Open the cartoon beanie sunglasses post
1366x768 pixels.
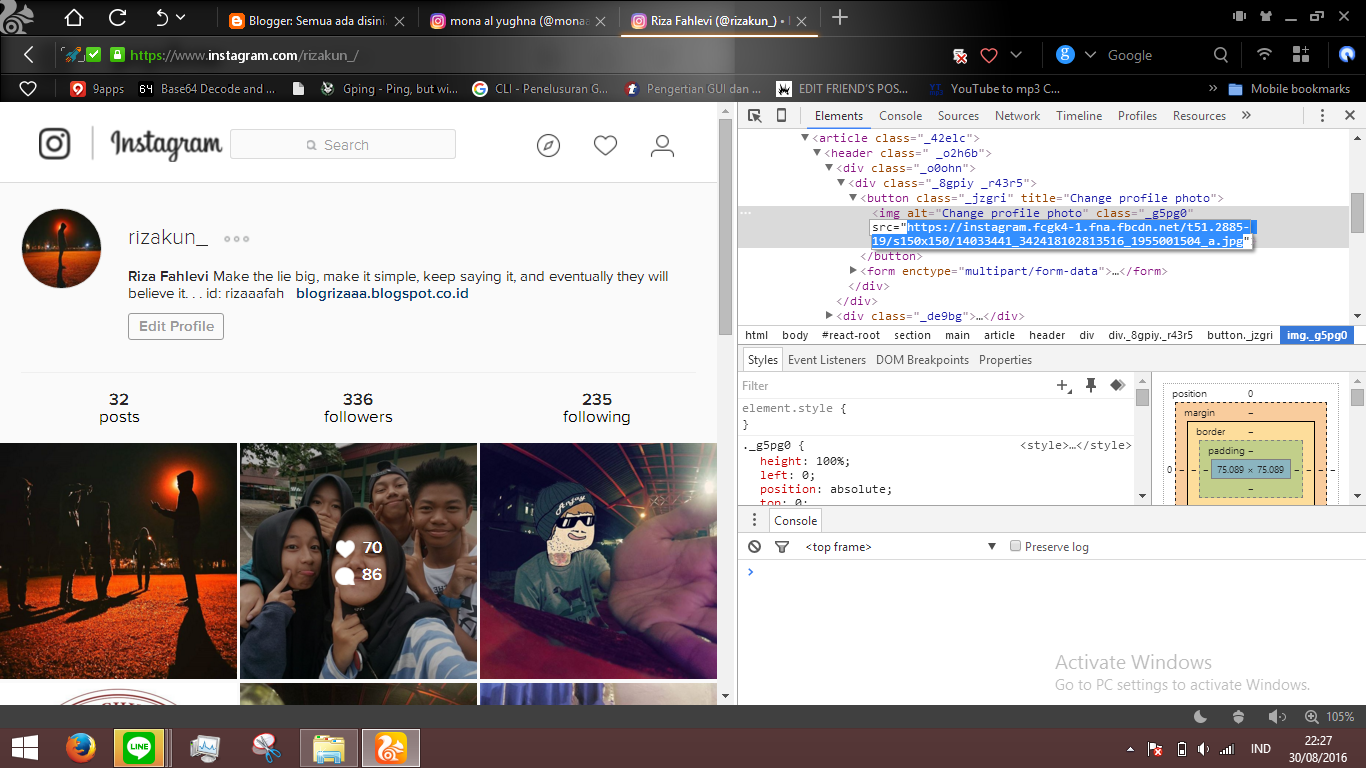[598, 561]
